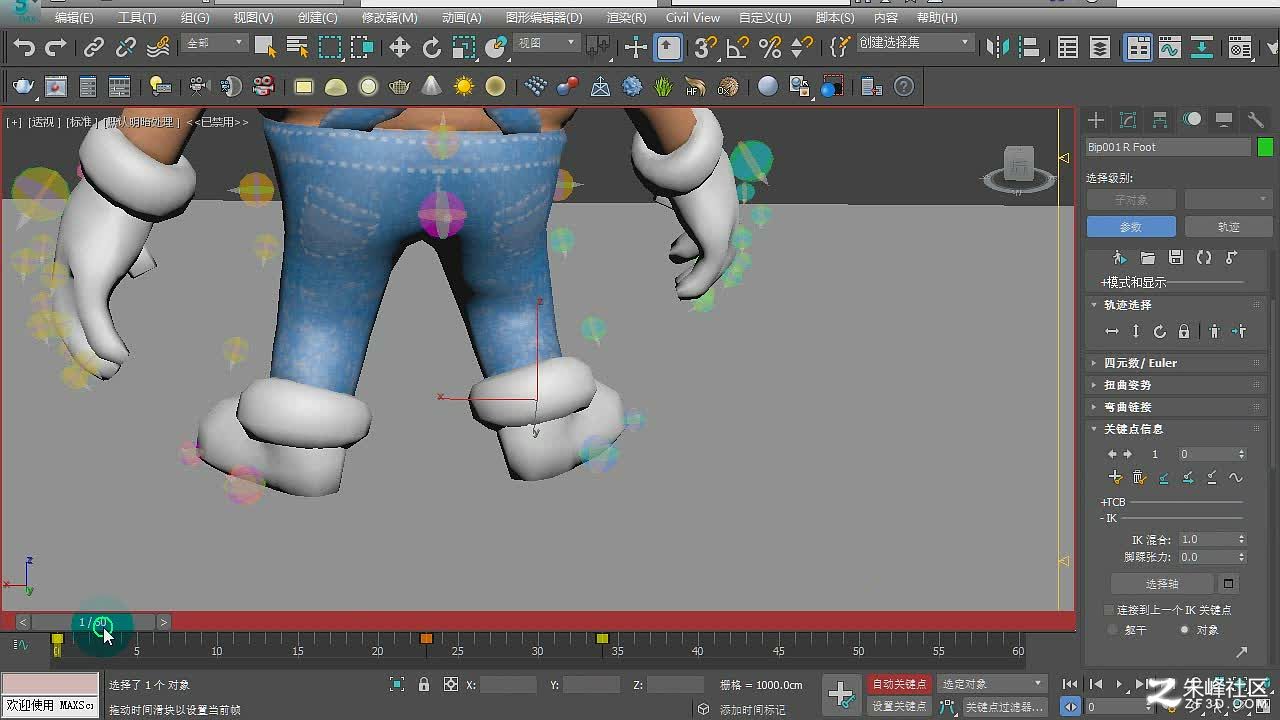Click the 设置关键点 button
The image size is (1280, 720).
pyautogui.click(x=899, y=706)
